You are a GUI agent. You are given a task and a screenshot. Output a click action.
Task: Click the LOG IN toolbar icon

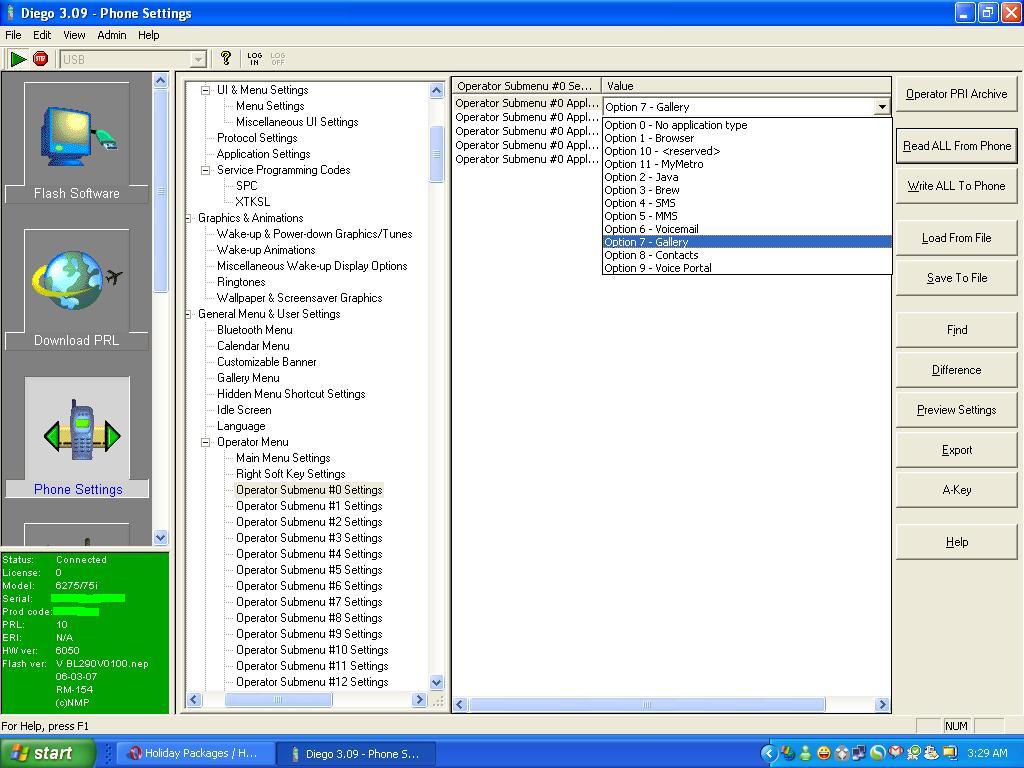(x=254, y=59)
